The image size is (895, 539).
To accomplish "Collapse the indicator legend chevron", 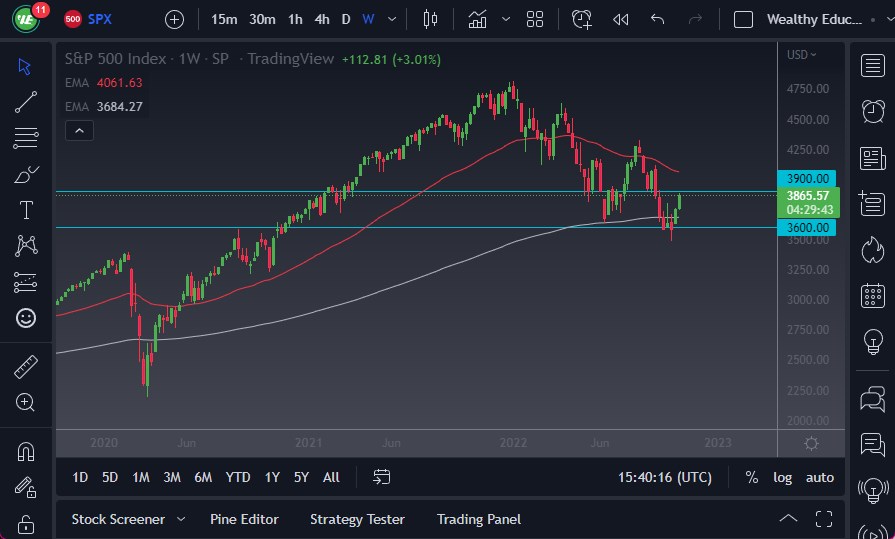I will click(x=79, y=130).
